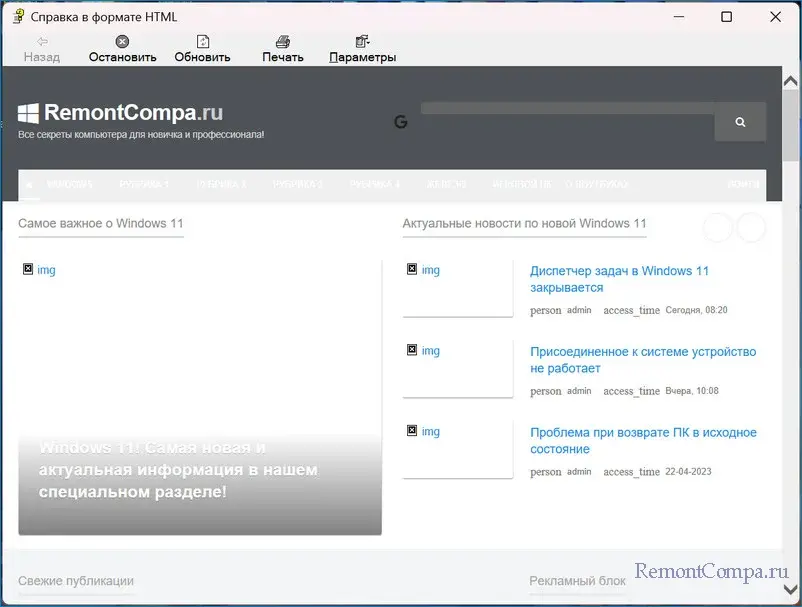Open the article Диспетчер задач в Windows 11 закрывается
This screenshot has height=607, width=802.
pyautogui.click(x=619, y=279)
